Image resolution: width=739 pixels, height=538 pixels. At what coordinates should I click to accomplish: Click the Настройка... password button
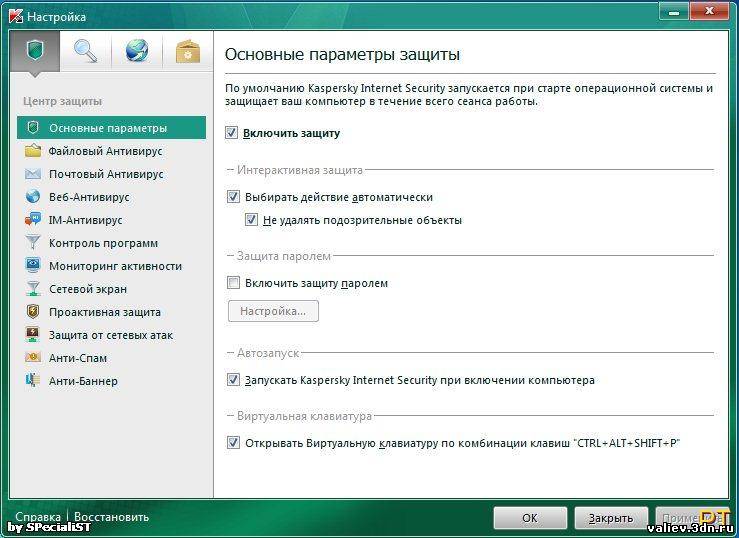(273, 311)
